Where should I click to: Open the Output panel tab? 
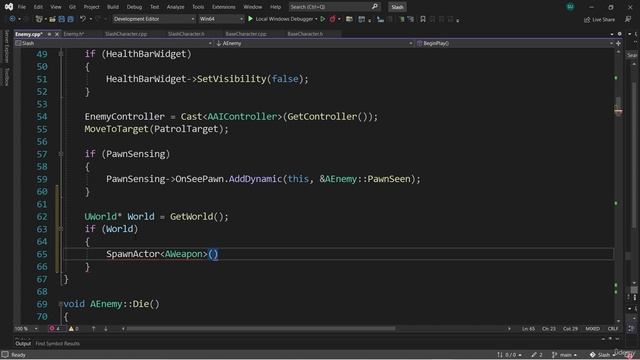[x=23, y=344]
